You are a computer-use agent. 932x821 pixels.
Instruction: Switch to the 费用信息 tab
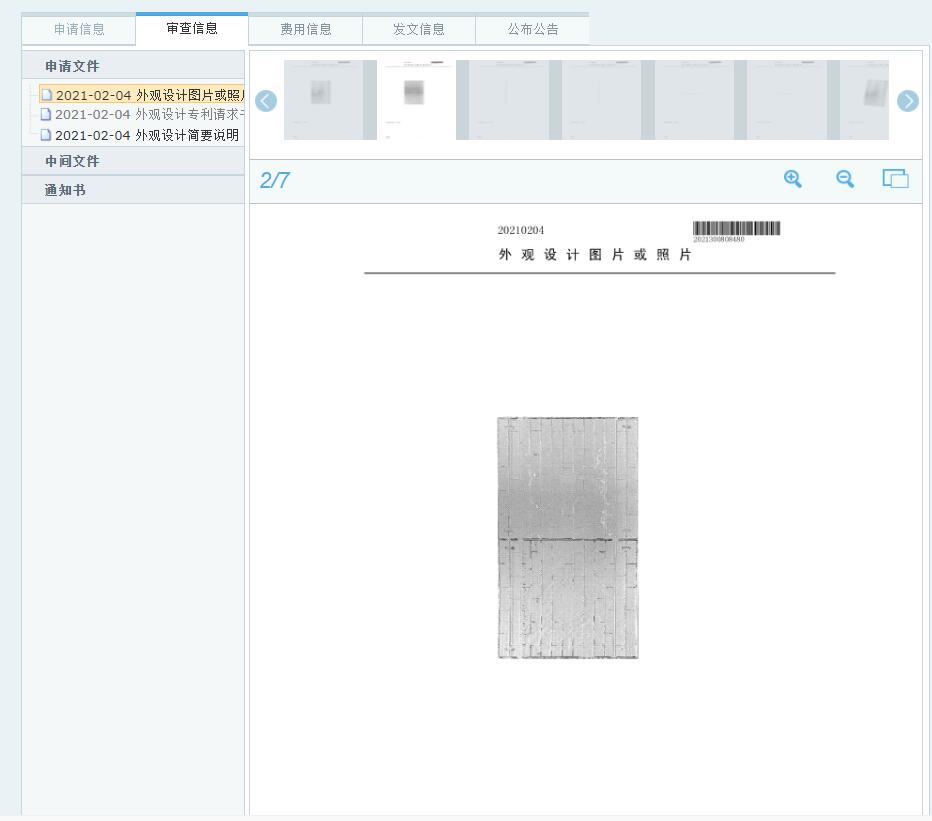(306, 29)
